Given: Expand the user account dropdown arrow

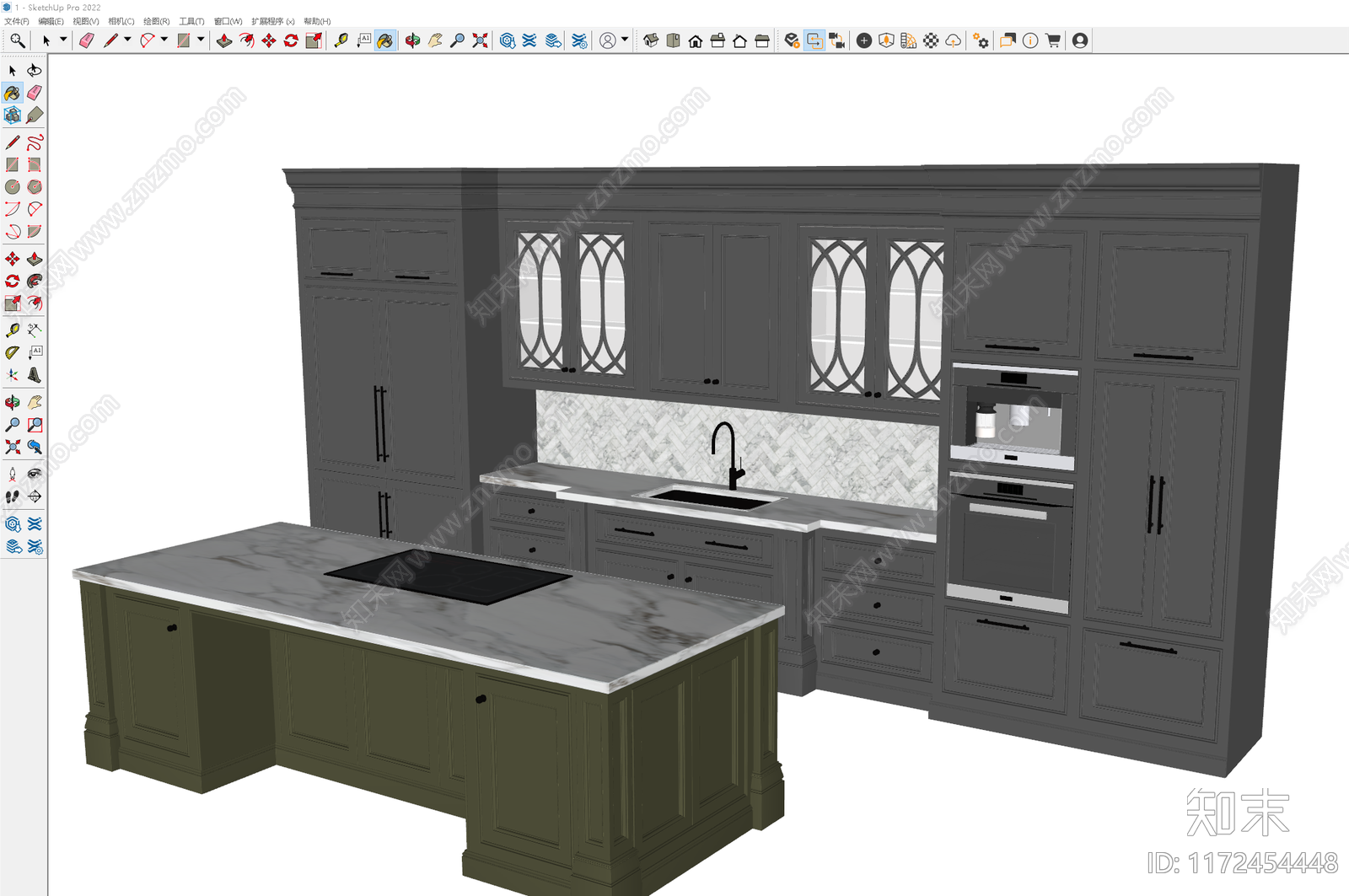Looking at the screenshot, I should [625, 40].
